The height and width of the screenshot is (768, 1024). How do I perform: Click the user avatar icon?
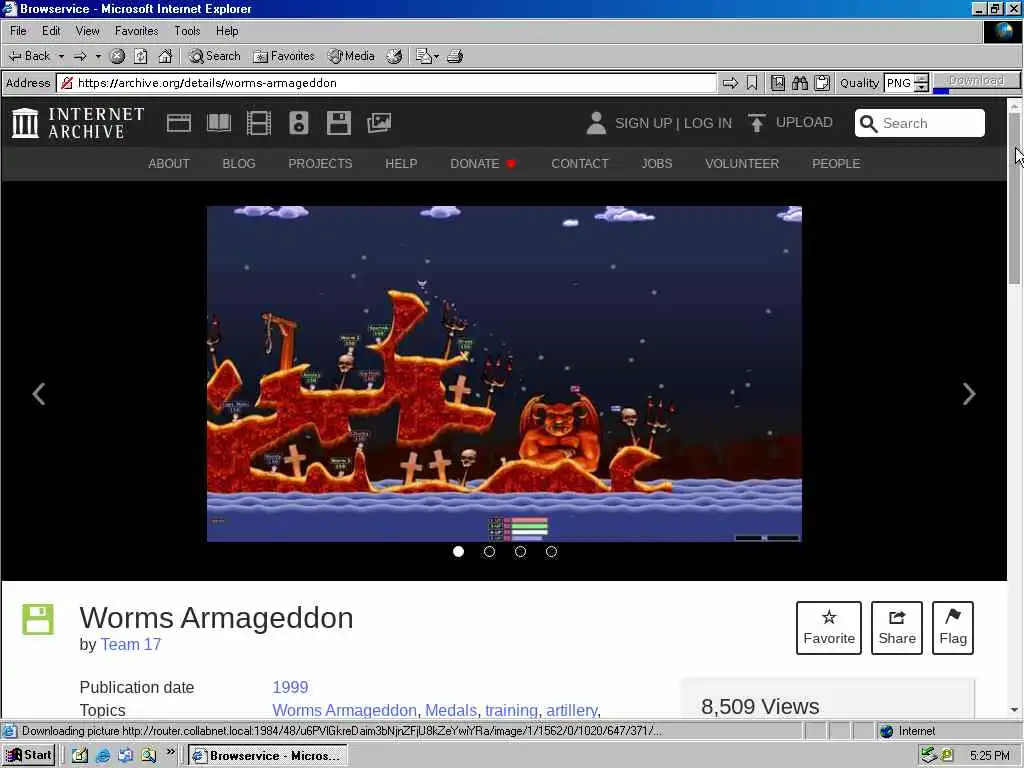(x=596, y=123)
